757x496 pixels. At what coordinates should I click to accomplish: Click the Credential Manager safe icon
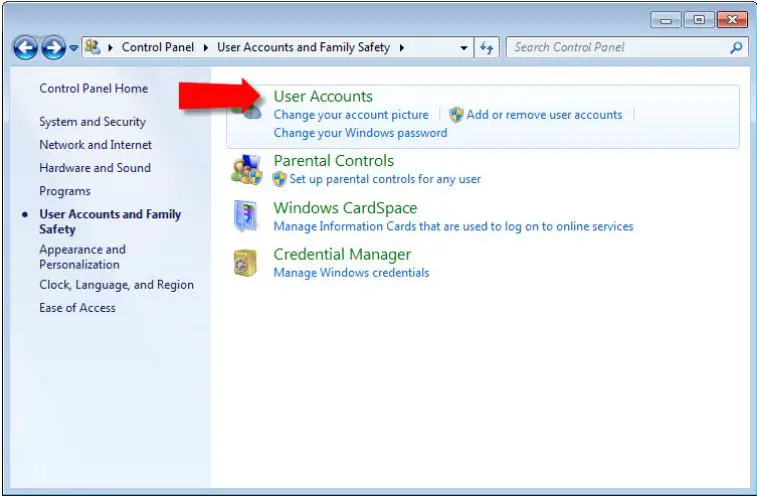pyautogui.click(x=245, y=263)
